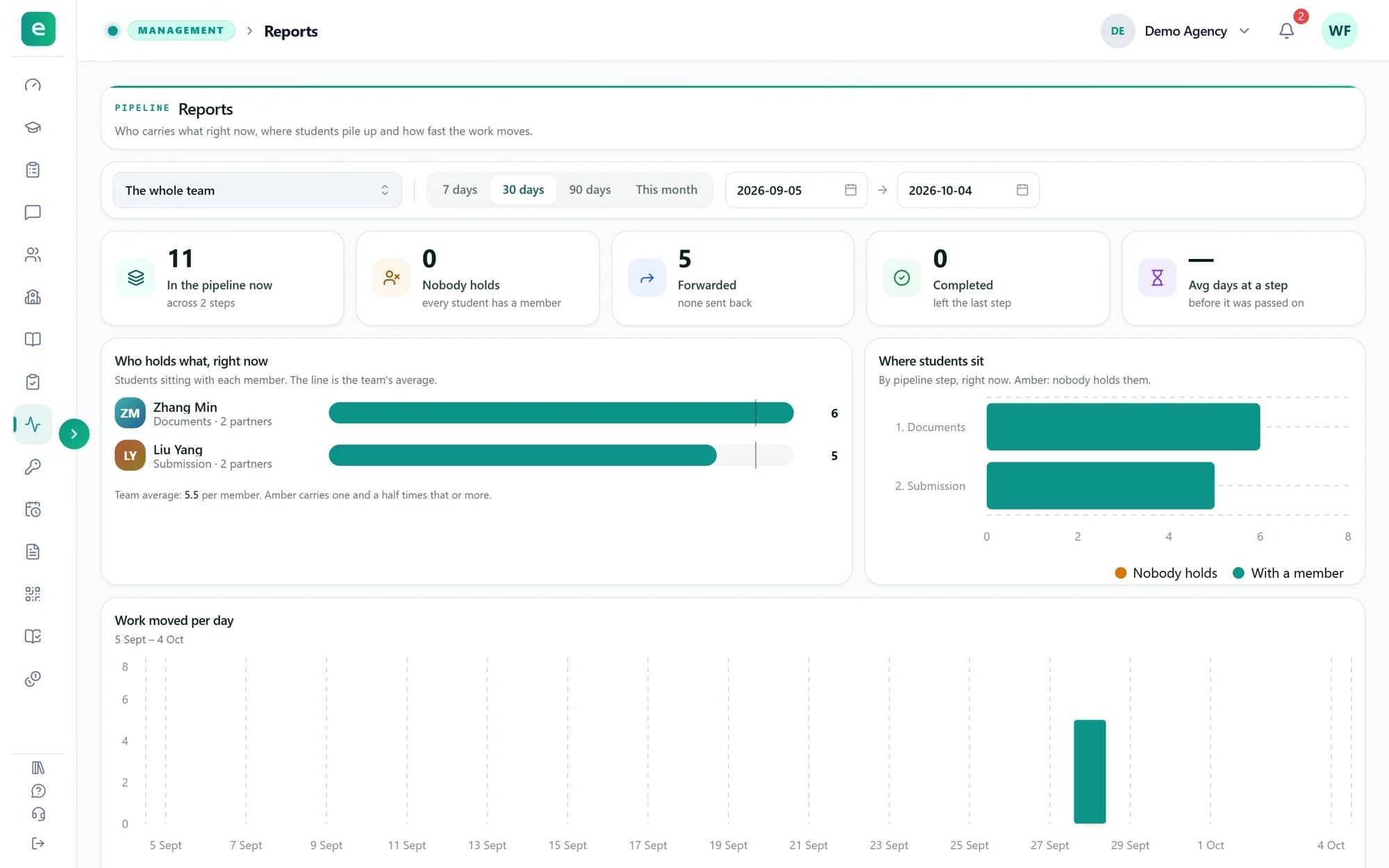Click the Avg days at a step label
This screenshot has width=1389, height=868.
point(1238,285)
